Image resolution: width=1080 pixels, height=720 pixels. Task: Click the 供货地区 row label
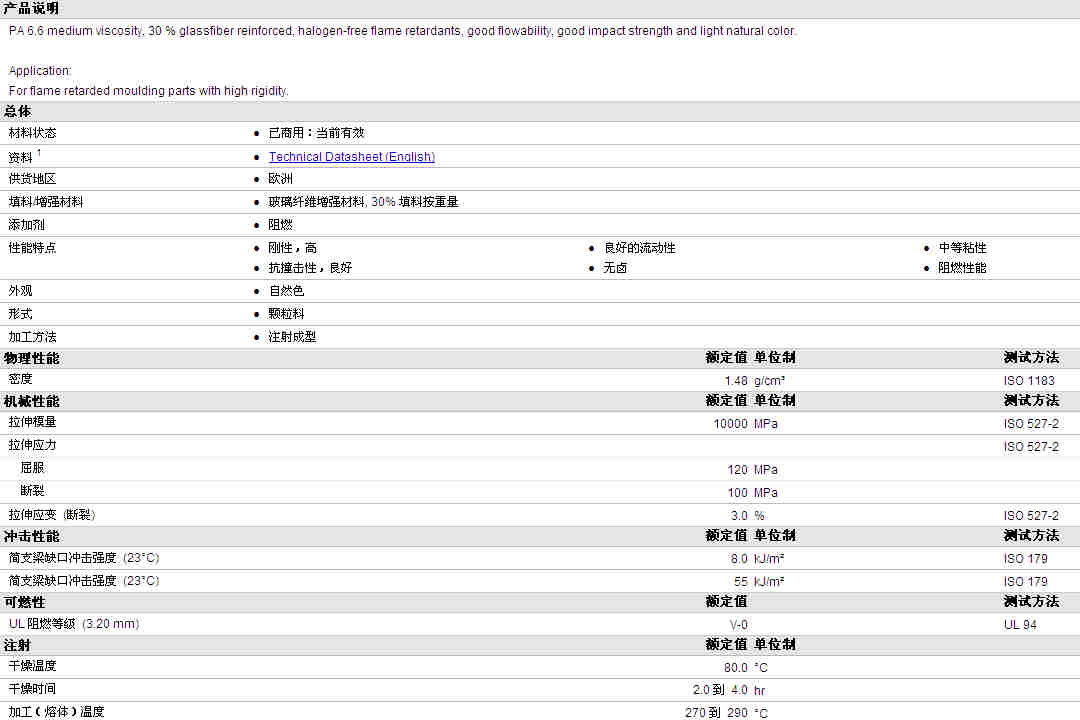coord(32,178)
